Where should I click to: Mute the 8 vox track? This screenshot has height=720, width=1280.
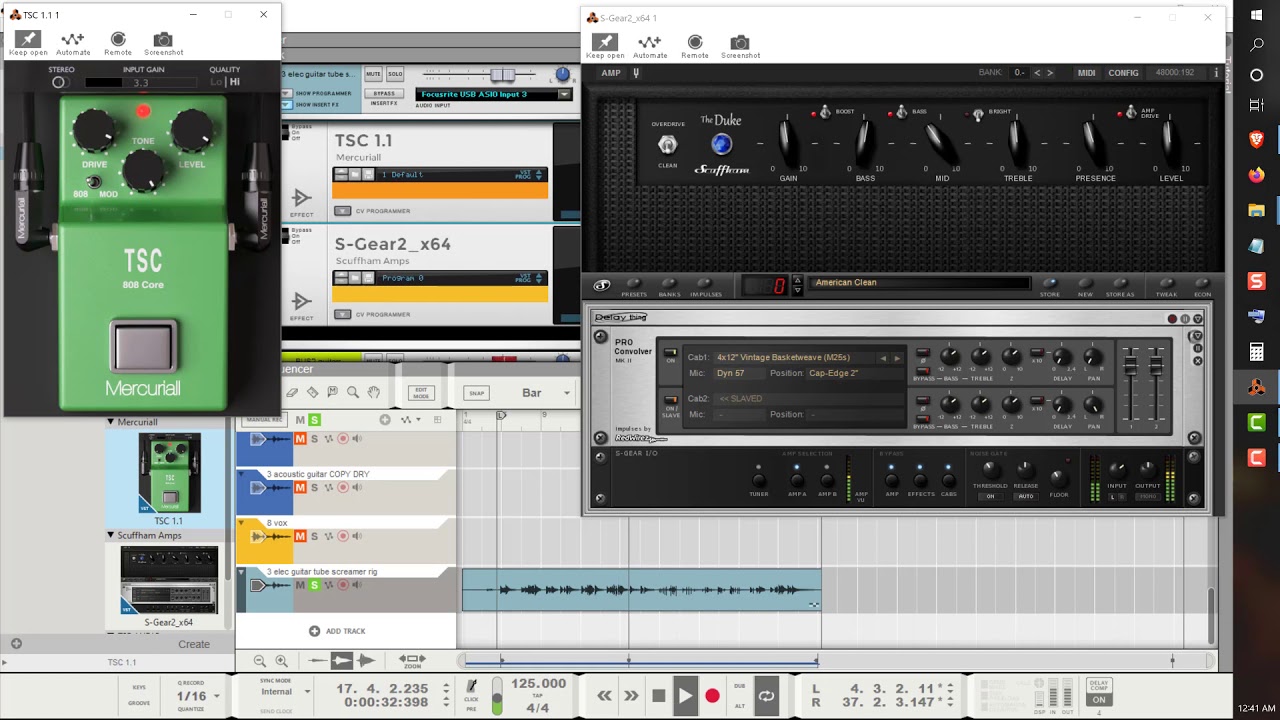[x=300, y=537]
